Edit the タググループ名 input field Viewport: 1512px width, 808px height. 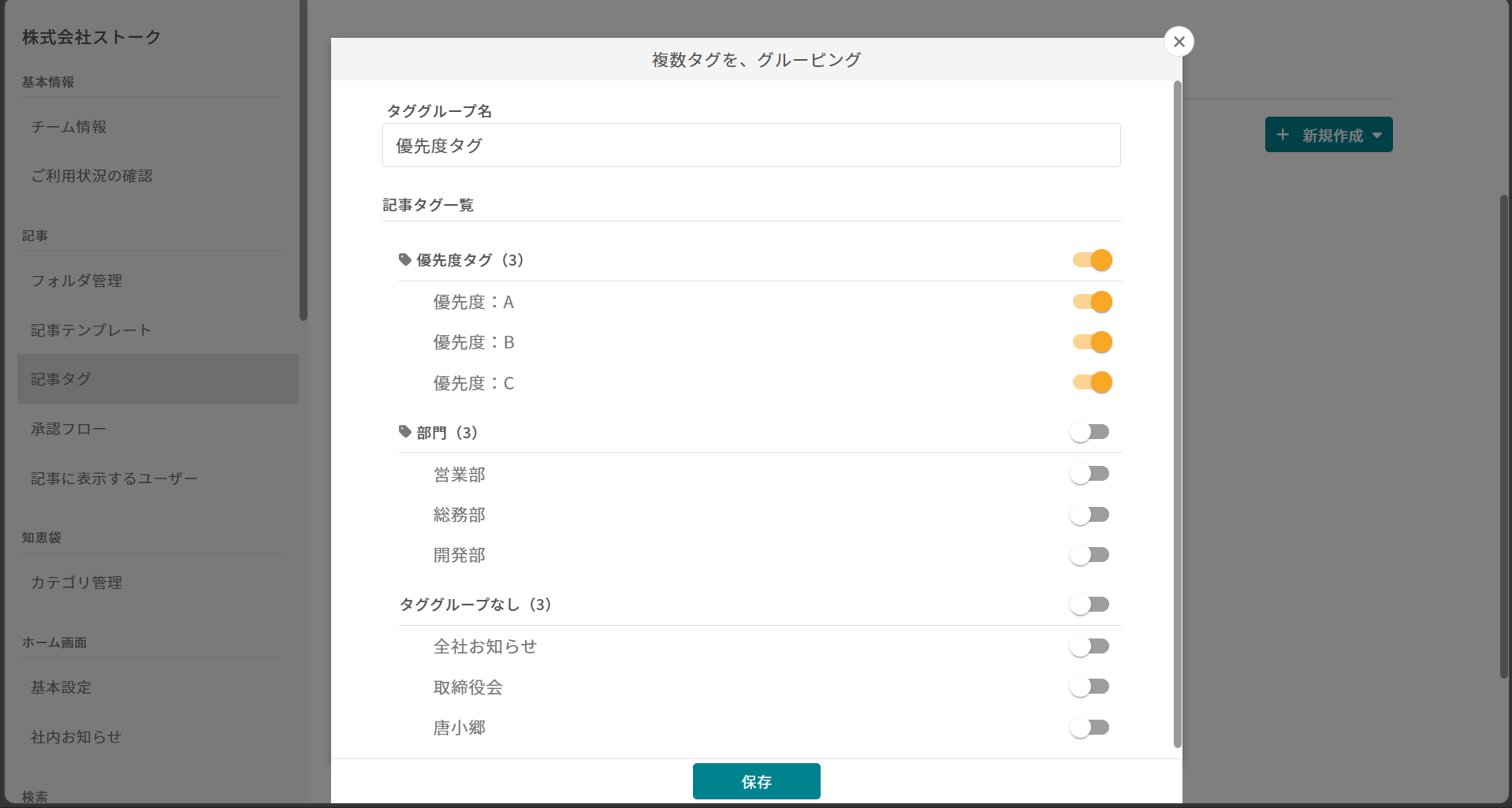point(751,145)
